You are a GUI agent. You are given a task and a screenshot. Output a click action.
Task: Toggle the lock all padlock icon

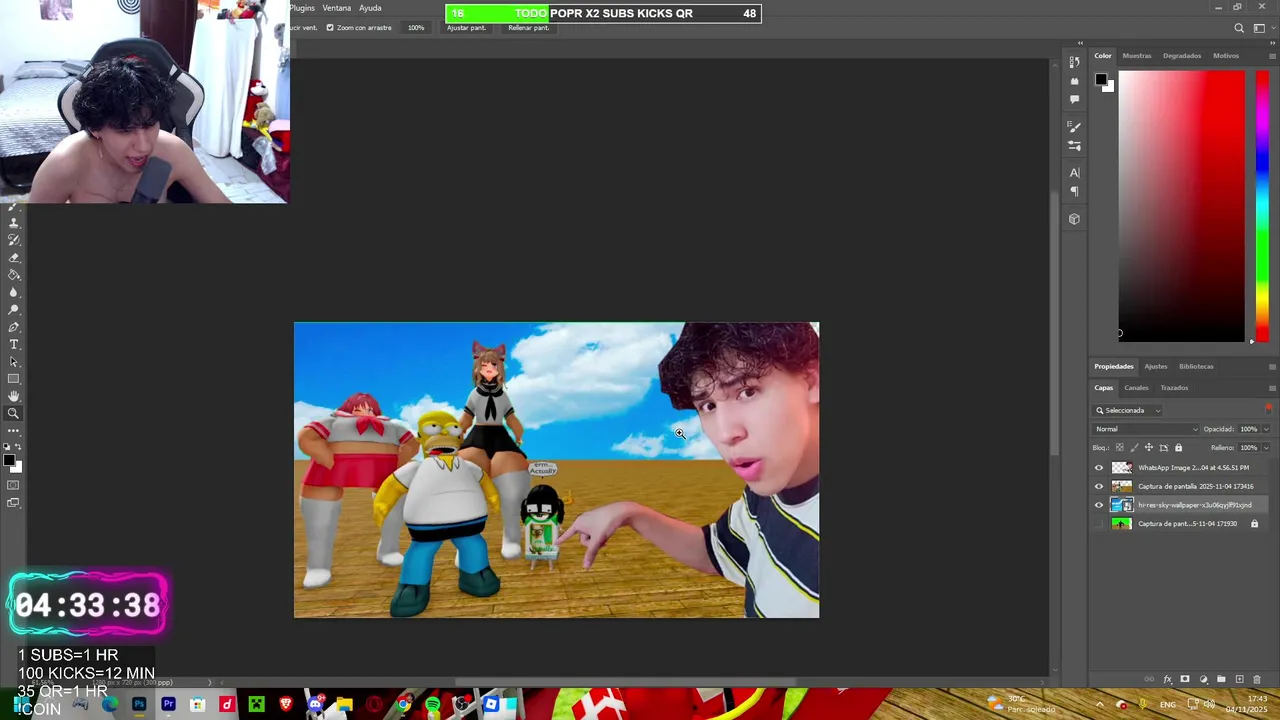1178,447
